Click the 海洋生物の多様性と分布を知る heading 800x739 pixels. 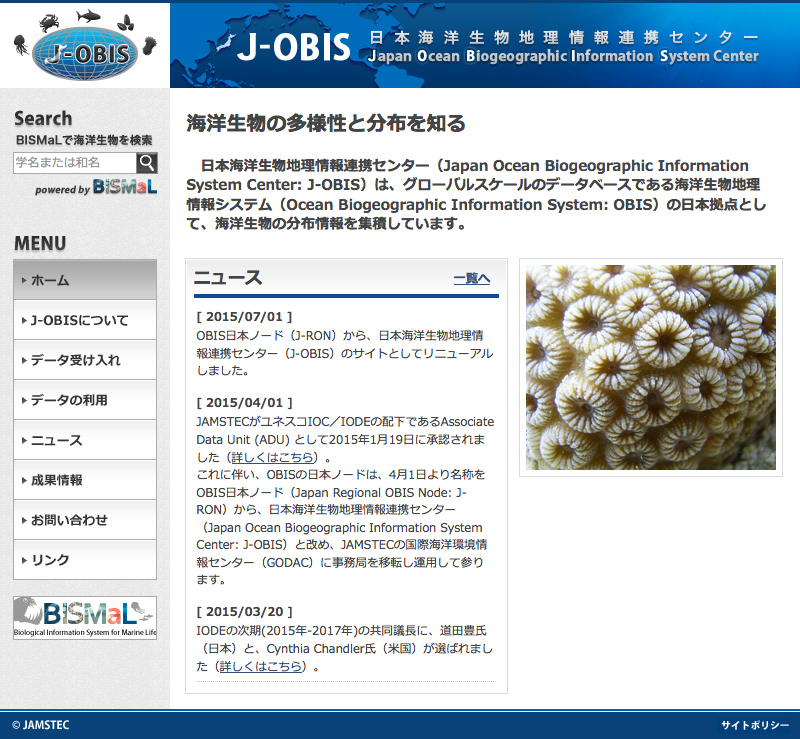326,123
